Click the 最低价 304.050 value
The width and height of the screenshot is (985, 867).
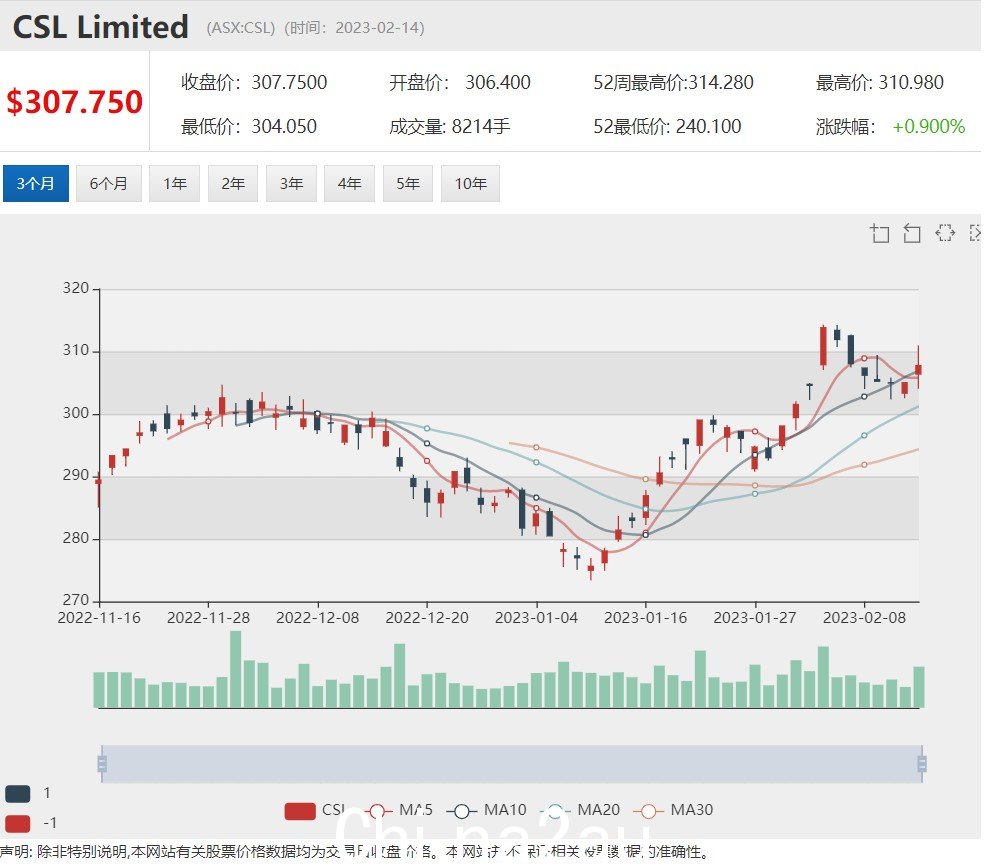(x=284, y=127)
